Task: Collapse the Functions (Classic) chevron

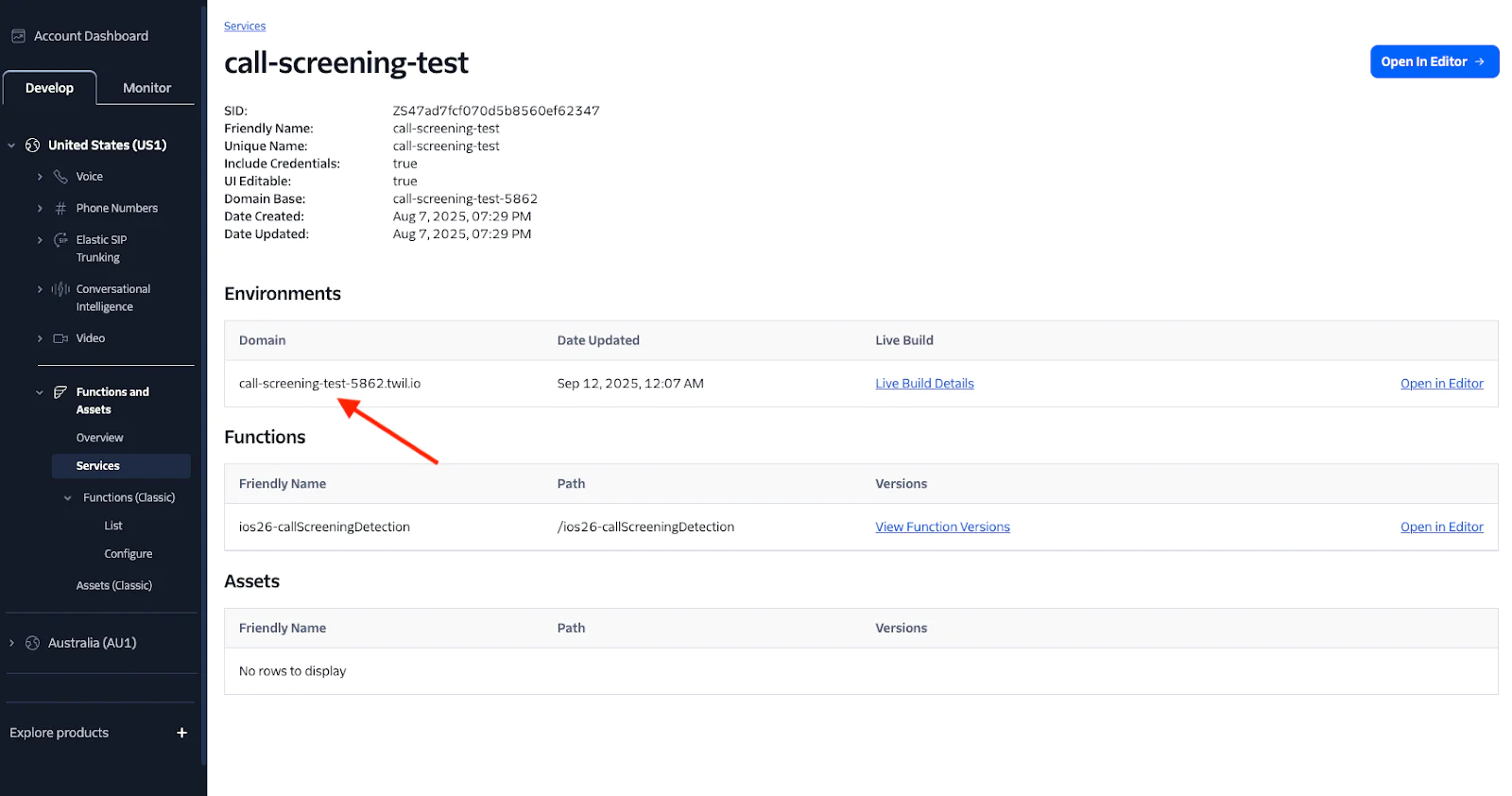Action: point(67,498)
